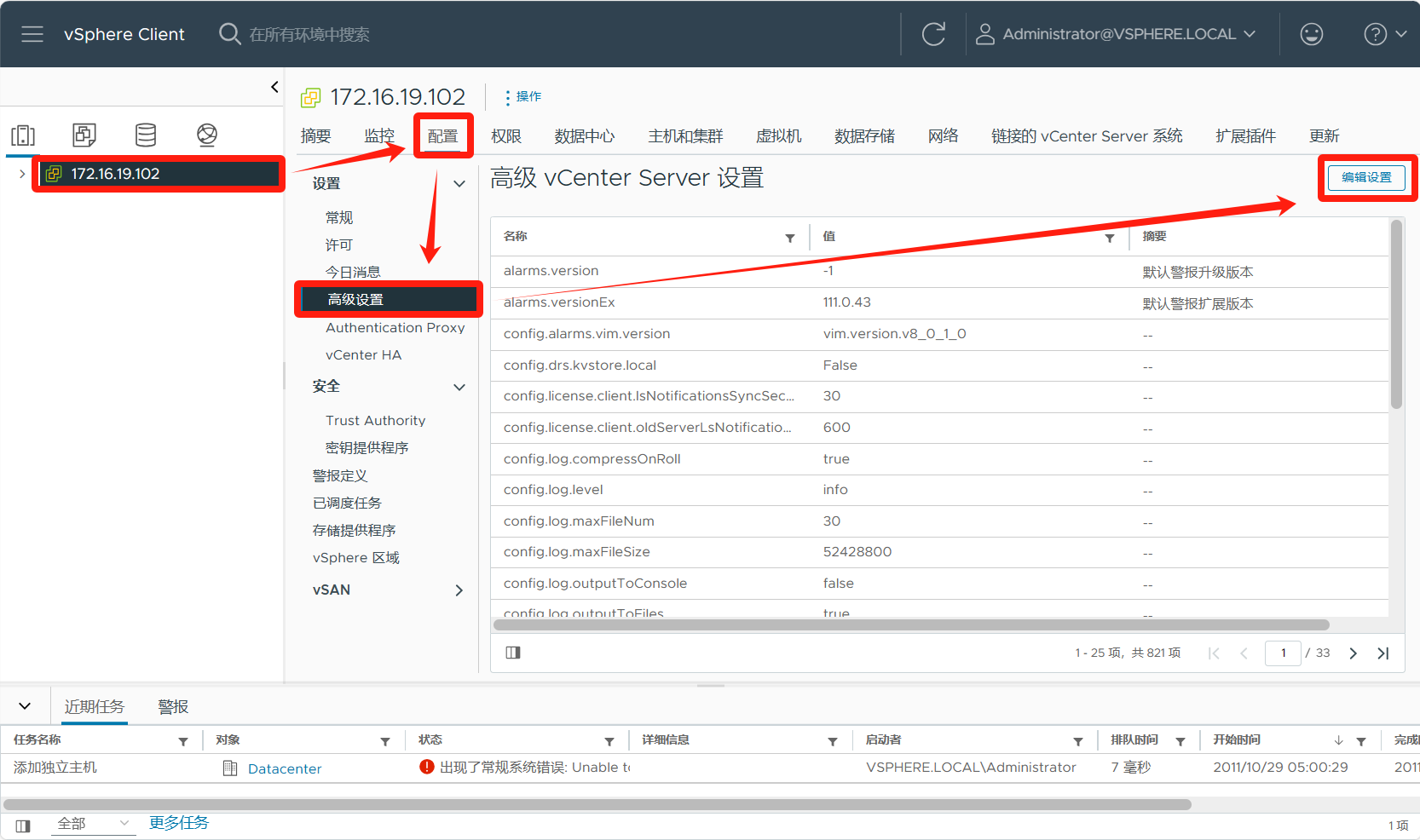Toggle column chooser in settings table footer
Screen dimensions: 1420x840
[513, 653]
